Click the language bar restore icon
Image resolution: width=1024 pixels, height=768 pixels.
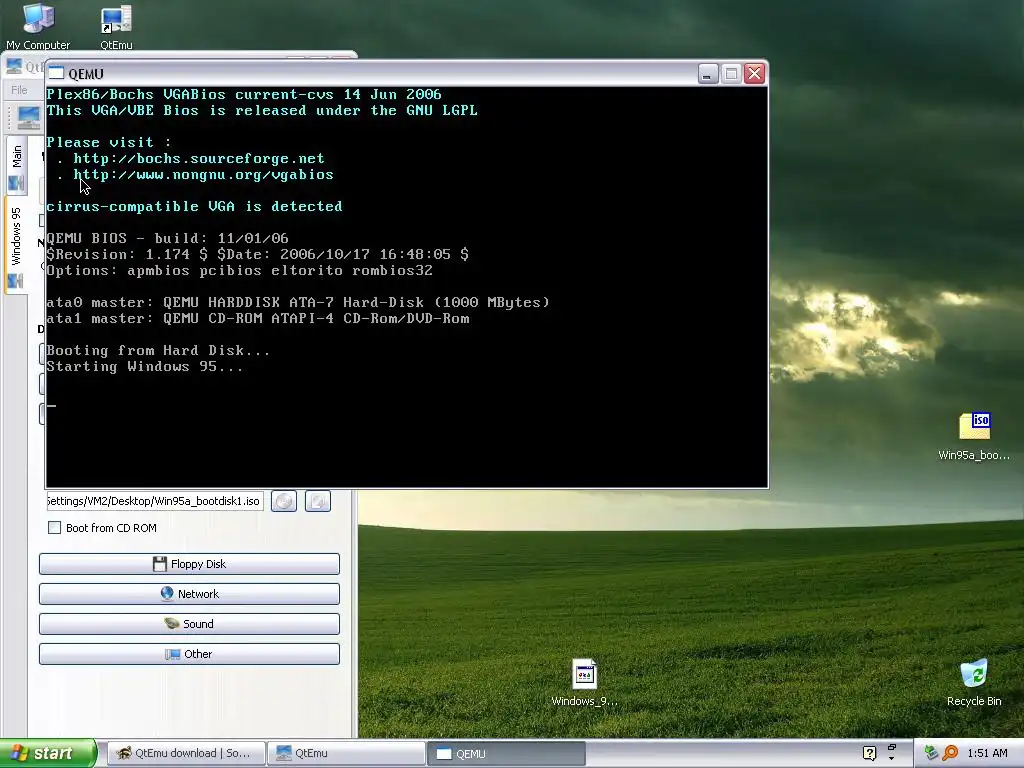[x=892, y=748]
